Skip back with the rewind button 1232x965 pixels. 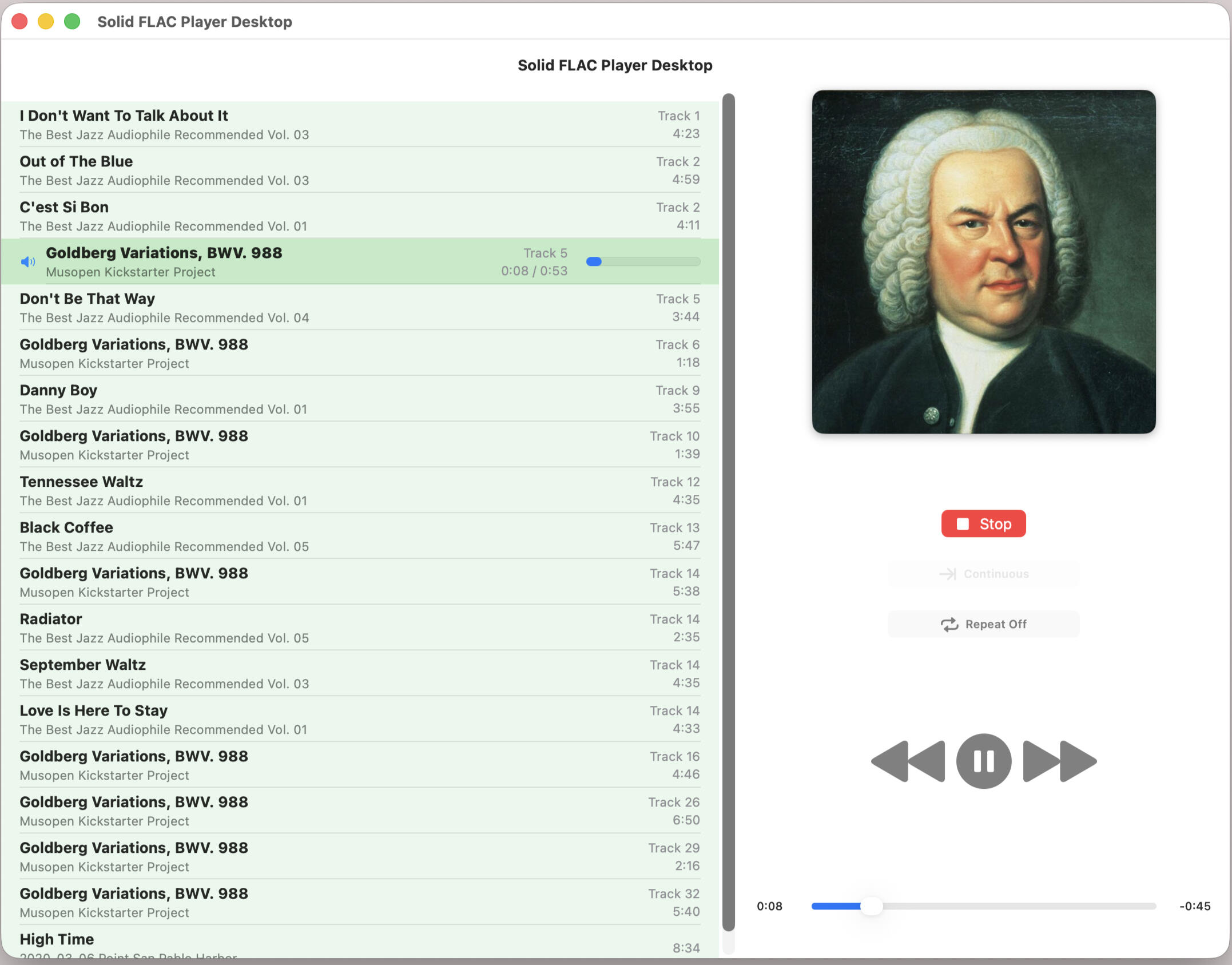(x=908, y=761)
